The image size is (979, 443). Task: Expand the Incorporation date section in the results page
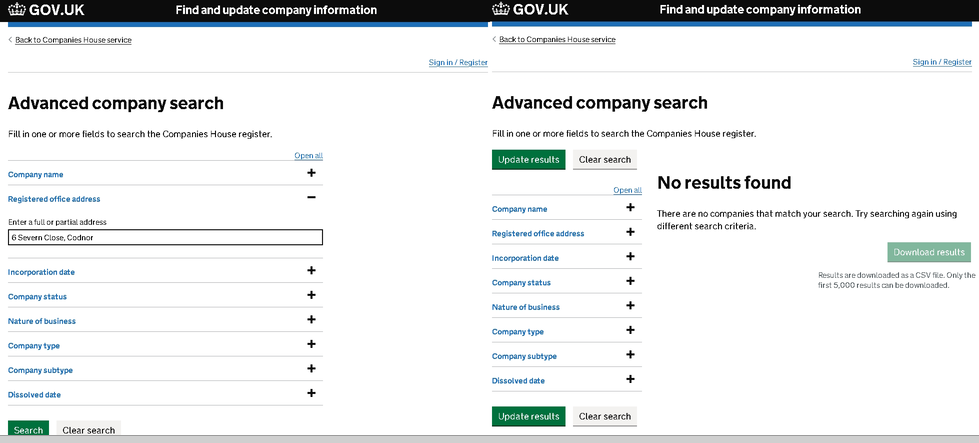(x=524, y=258)
